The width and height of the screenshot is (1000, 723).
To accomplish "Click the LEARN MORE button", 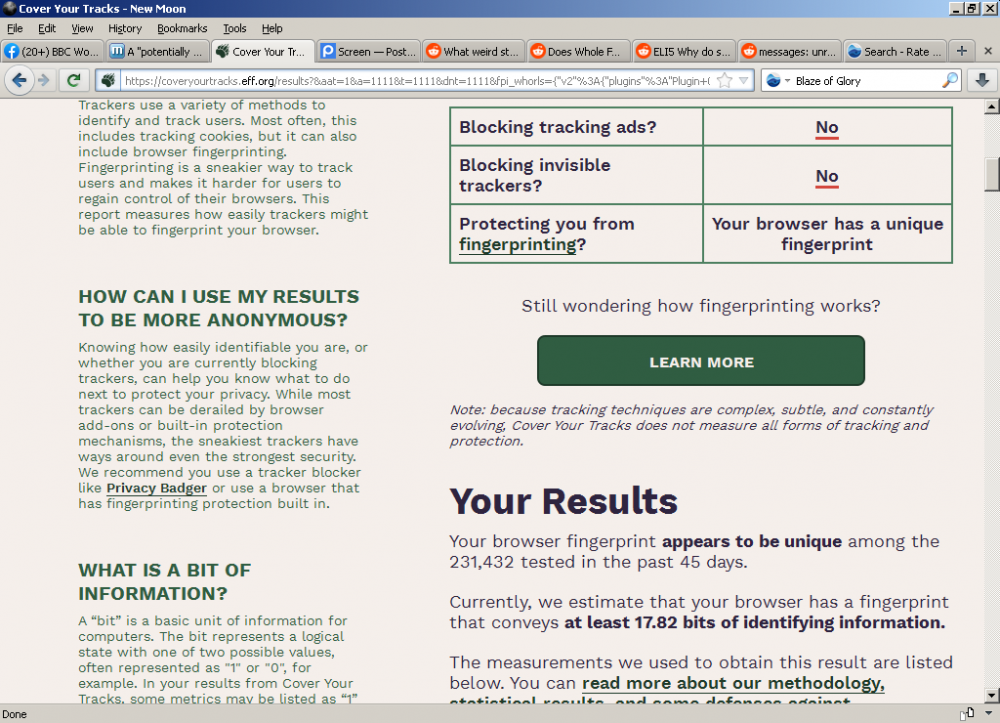I will pos(701,361).
